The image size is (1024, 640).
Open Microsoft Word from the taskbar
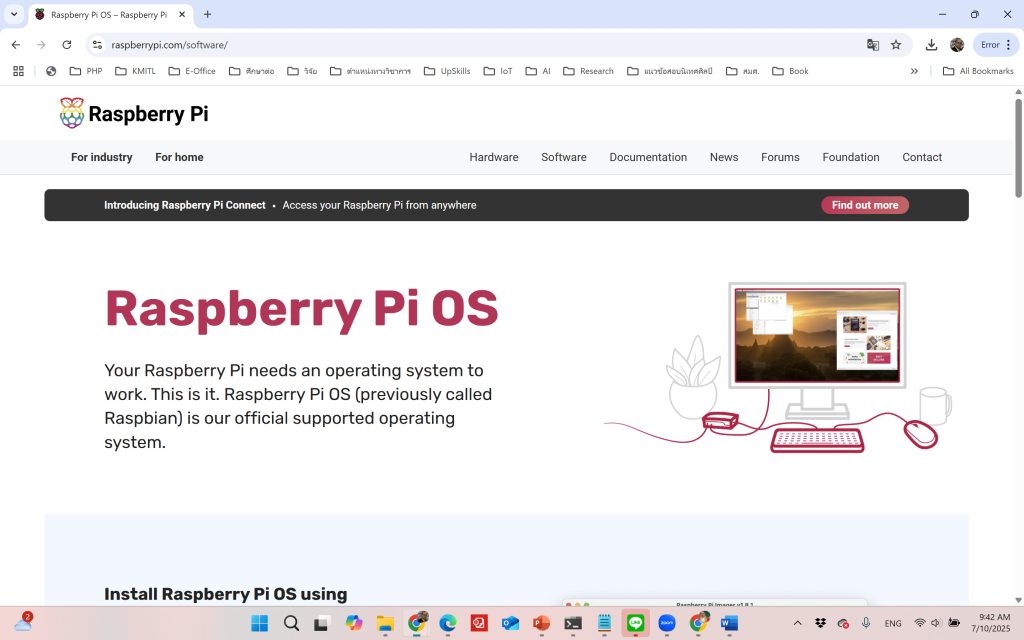click(x=729, y=623)
